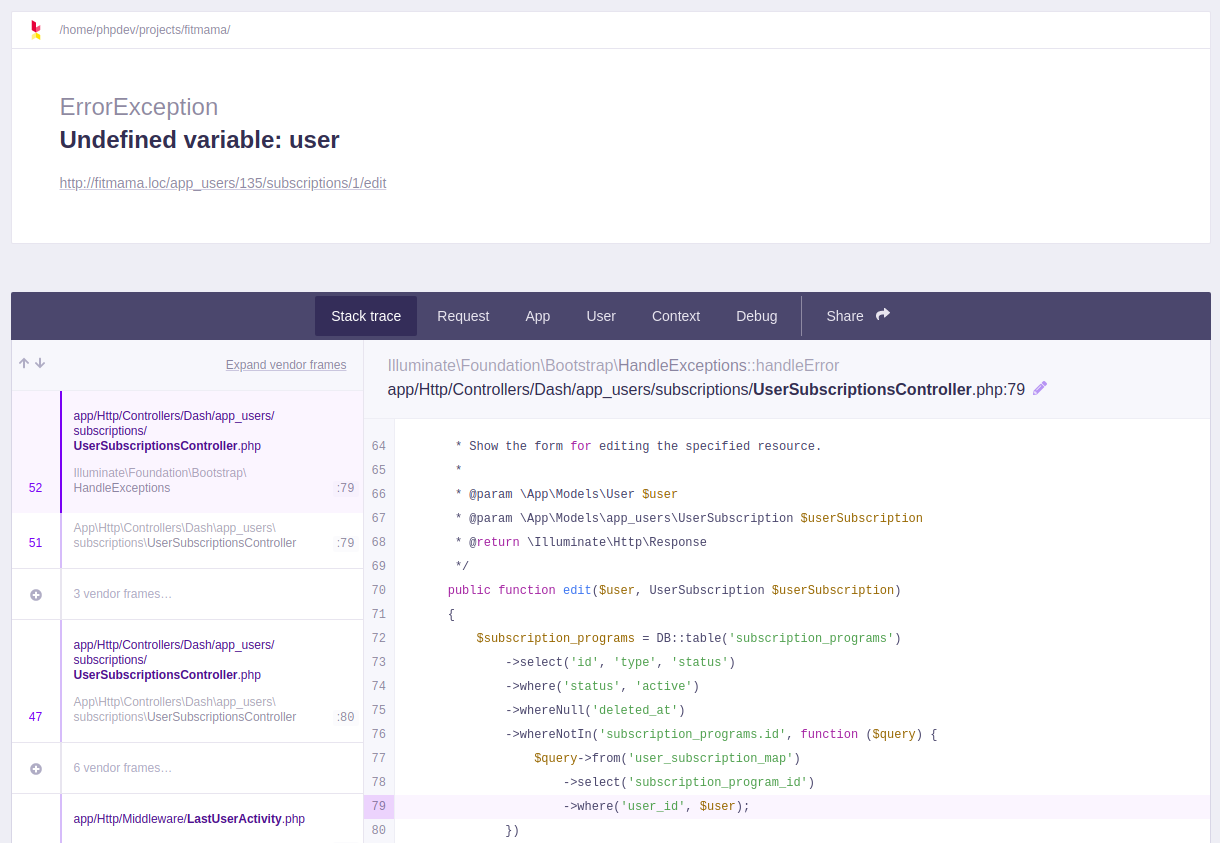Select the Stack trace tab

coord(366,316)
